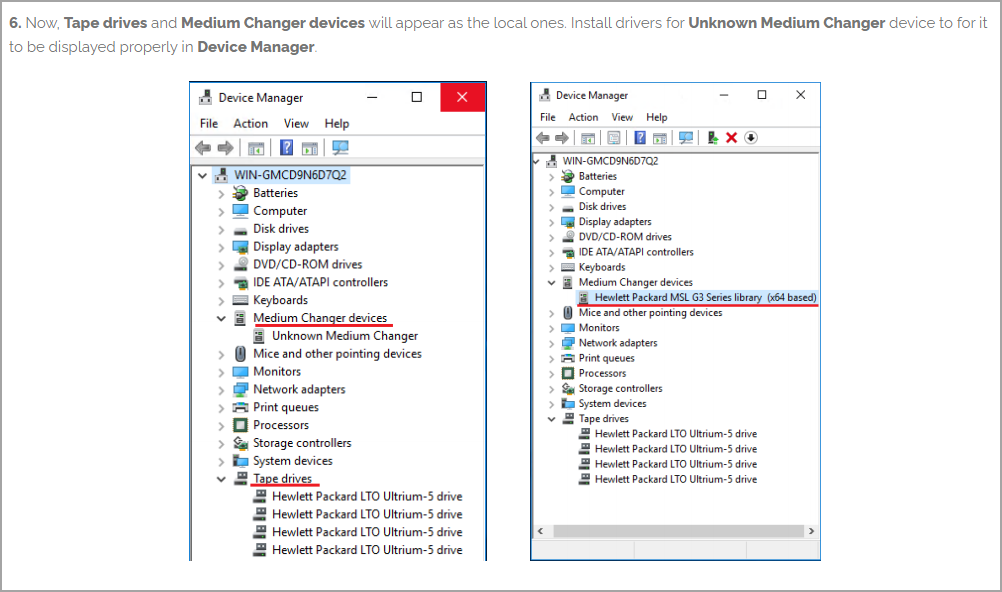
Task: Select WIN-GMCD9N6D7Q2 computer name in right window
Action: pos(610,160)
